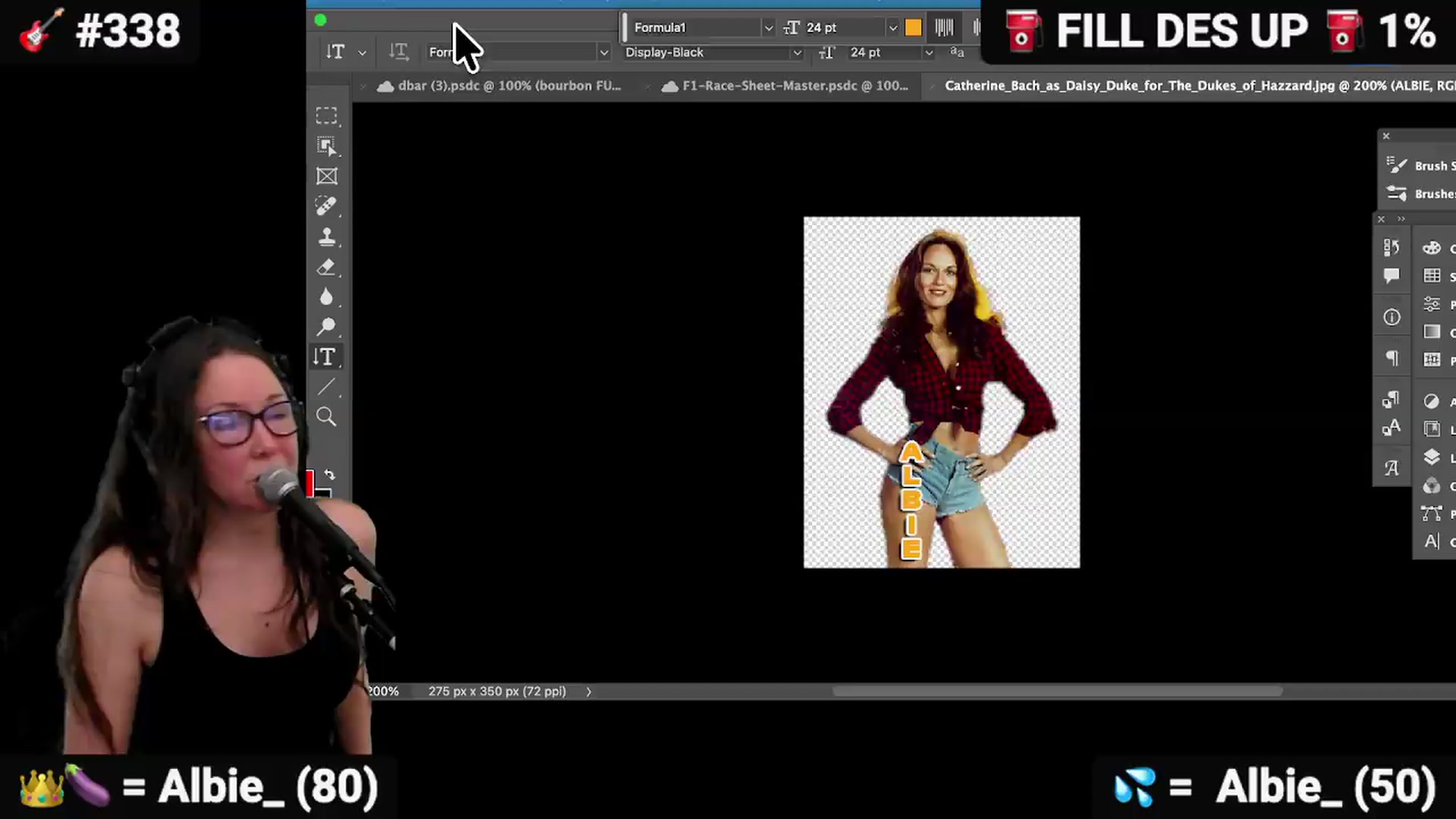Open the History panel icon
The width and height of the screenshot is (1456, 819).
point(1392,247)
